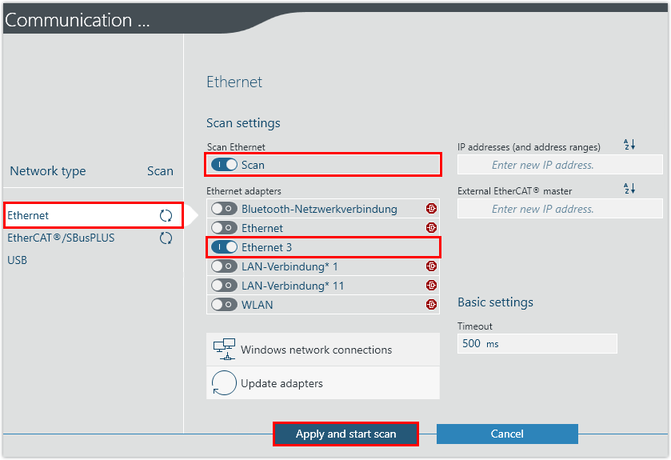Viewport: 671px width, 460px height.
Task: Click red status icon beside LAN-Verbindung* 1
Action: coord(431,266)
